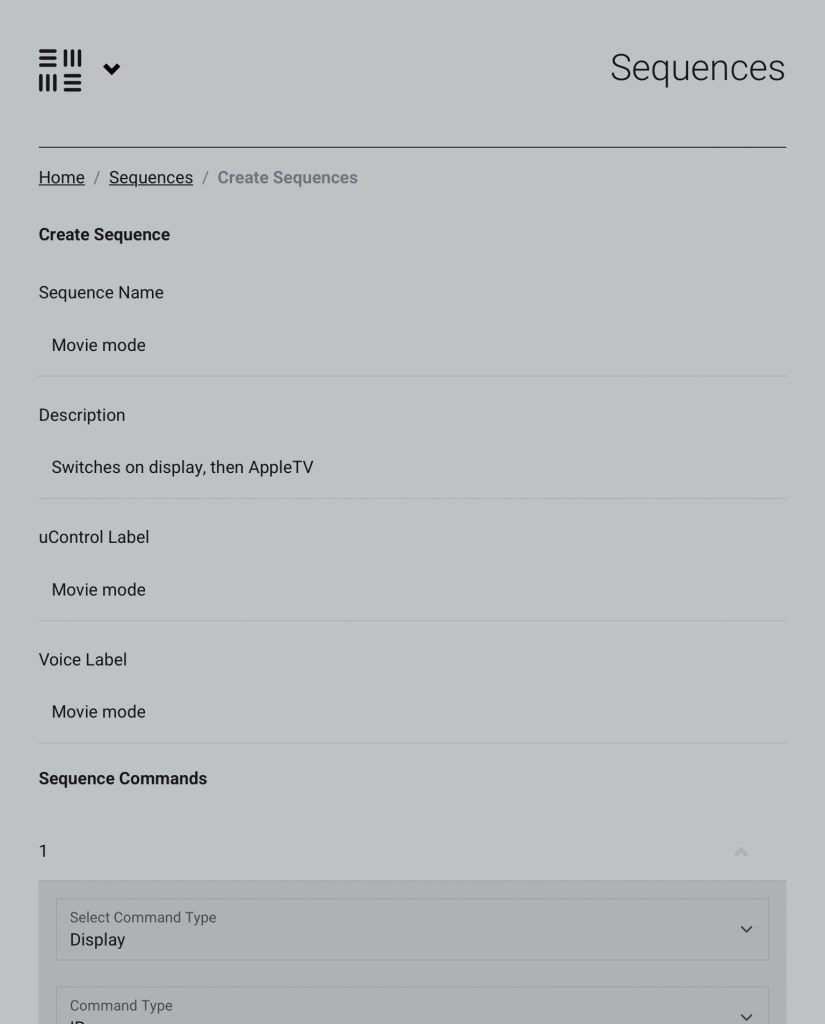Click into the Description text field
The width and height of the screenshot is (825, 1024).
pyautogui.click(x=412, y=468)
